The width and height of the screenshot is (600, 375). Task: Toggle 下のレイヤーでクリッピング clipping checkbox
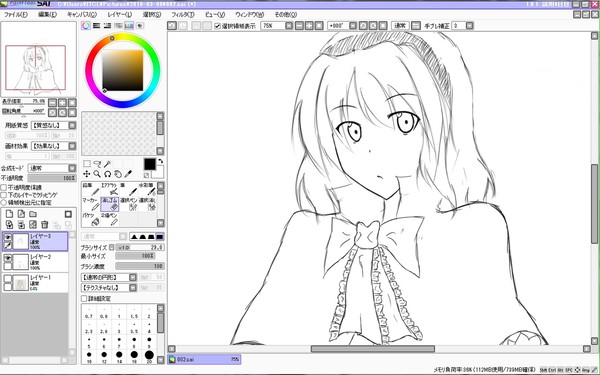[x=4, y=195]
